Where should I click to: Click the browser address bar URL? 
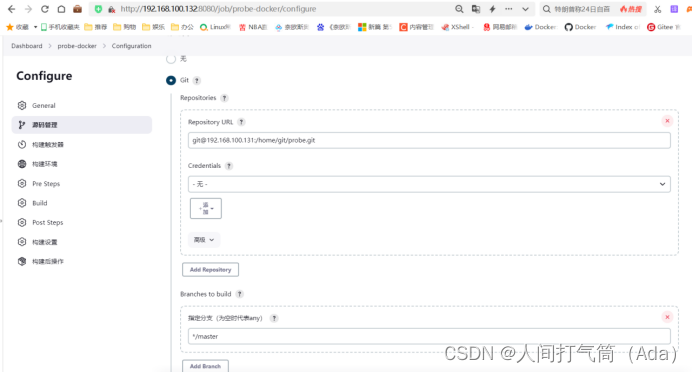coord(218,9)
